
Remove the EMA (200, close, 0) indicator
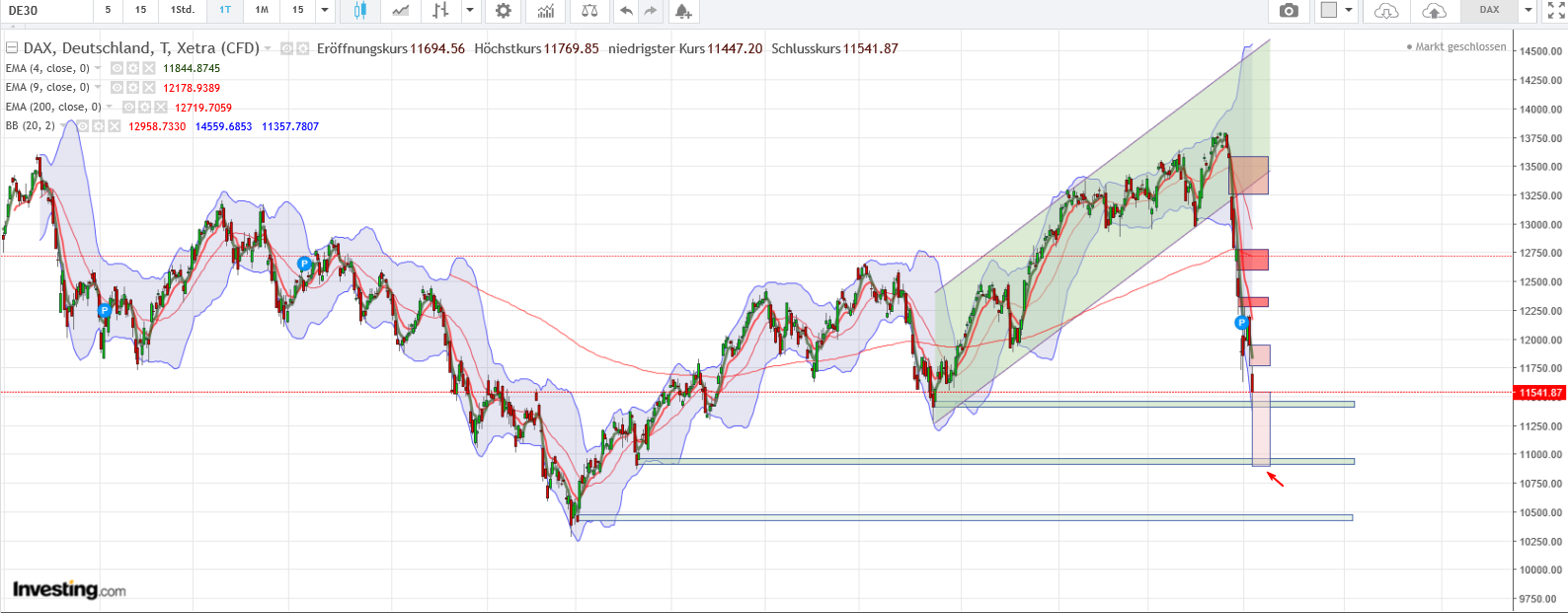coord(161,107)
